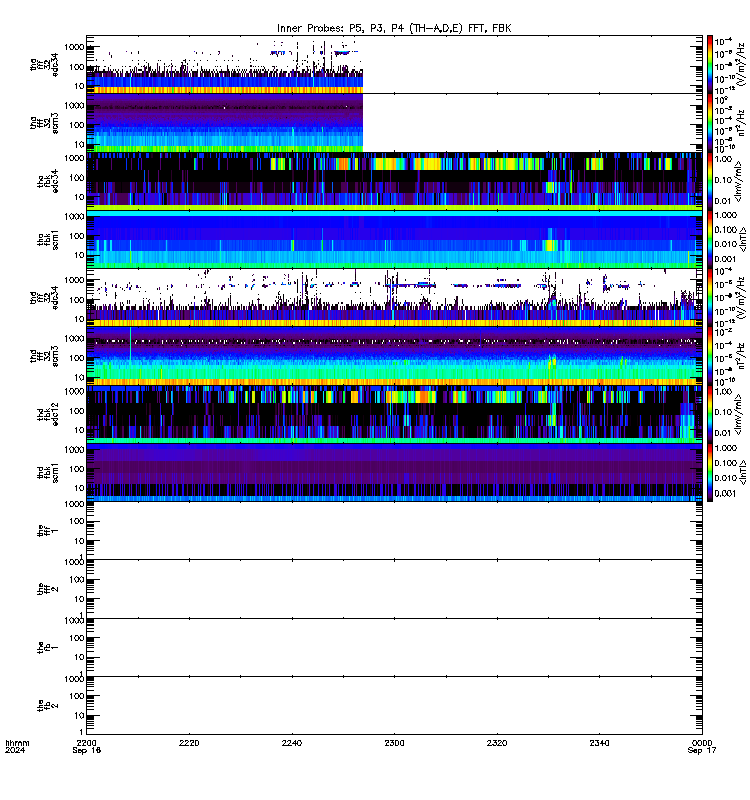Click the (V/m)²/Hz colorbar beside thd edc34 FFT panel

point(710,297)
